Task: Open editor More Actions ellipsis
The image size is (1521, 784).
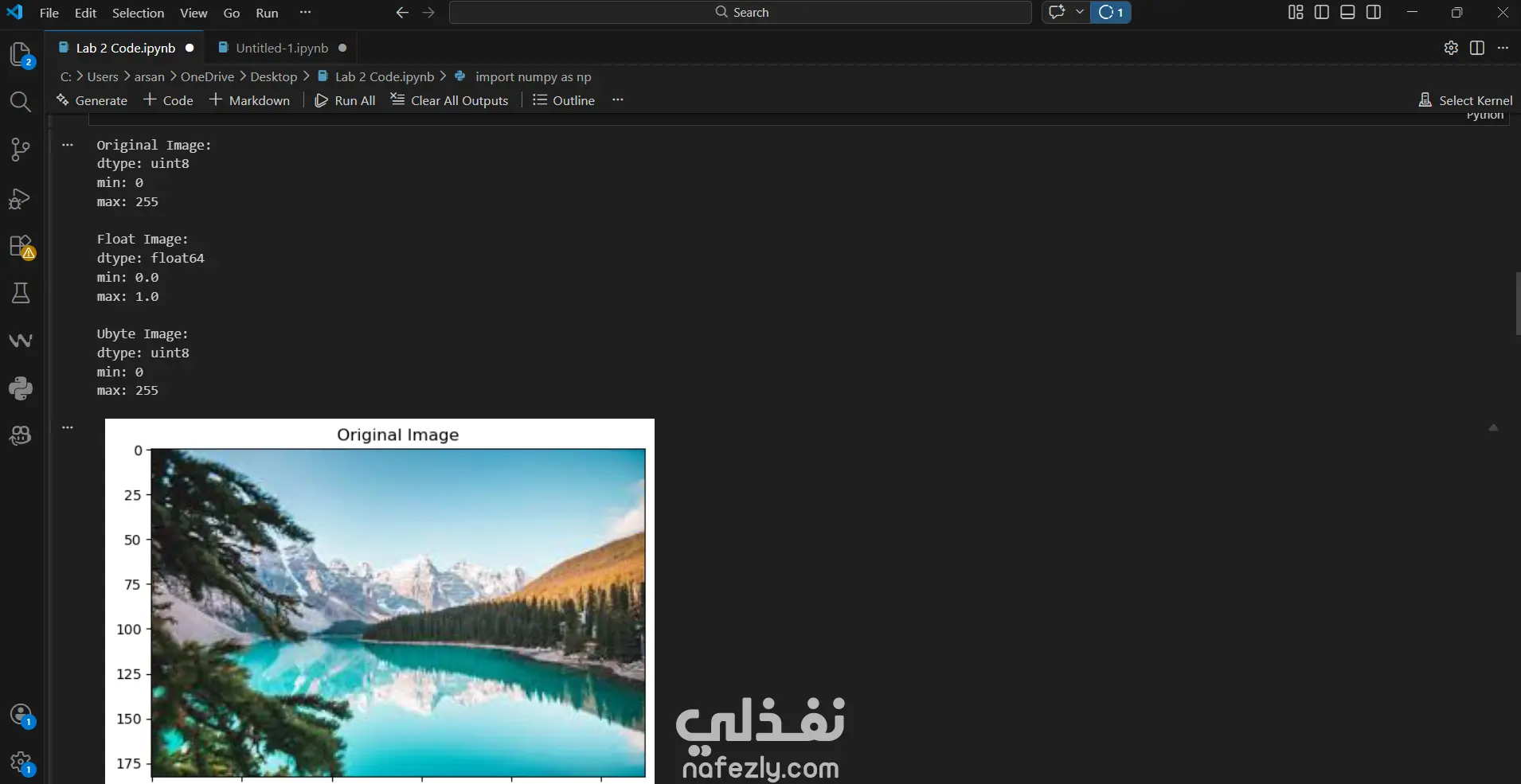Action: click(x=1503, y=48)
